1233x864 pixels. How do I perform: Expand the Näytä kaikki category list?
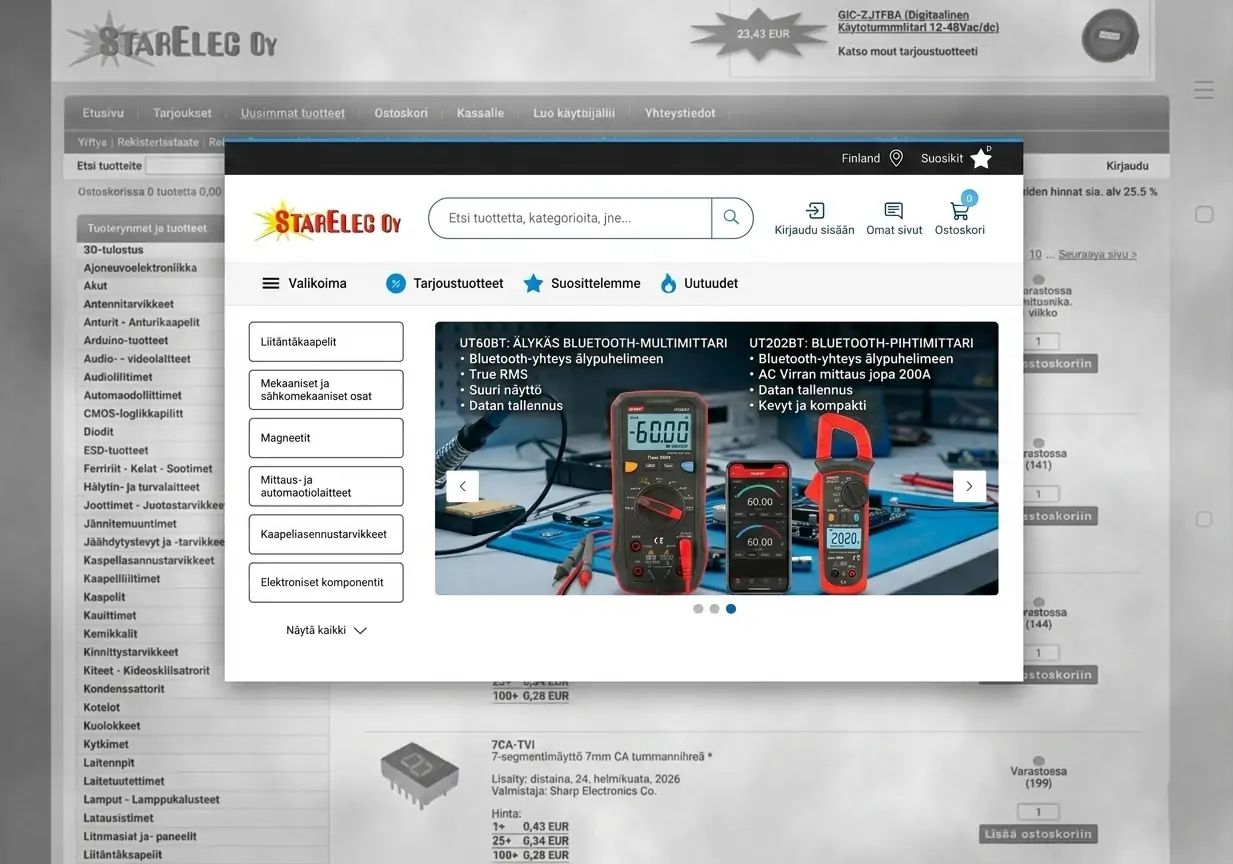click(326, 631)
